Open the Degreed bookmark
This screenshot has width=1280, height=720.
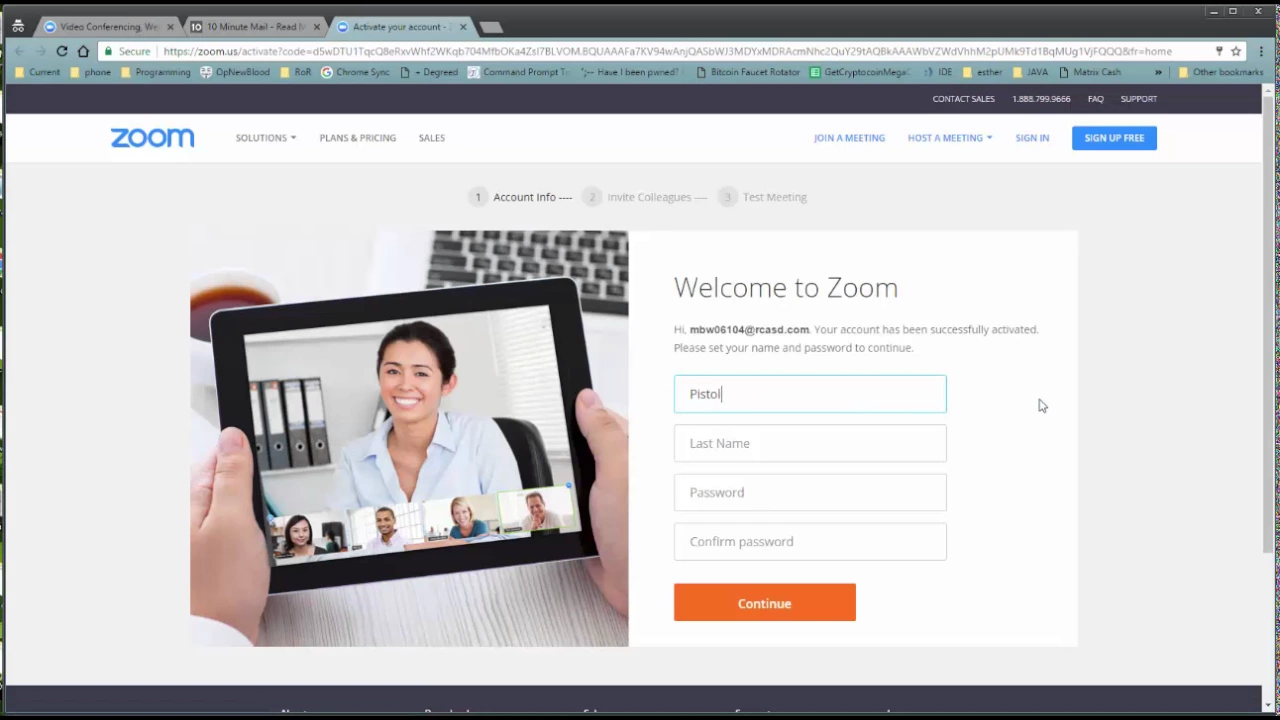[428, 72]
